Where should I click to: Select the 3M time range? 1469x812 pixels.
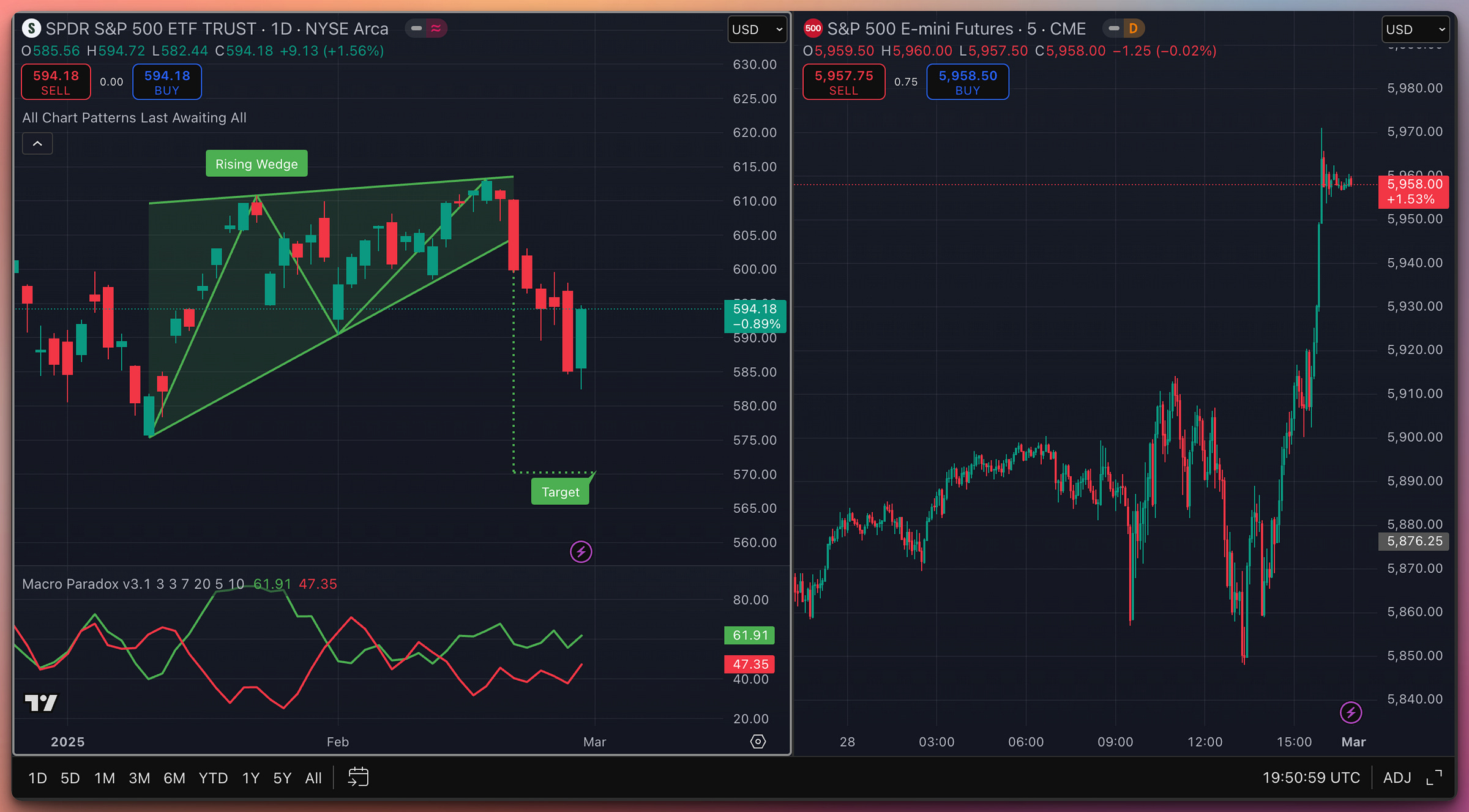point(139,778)
